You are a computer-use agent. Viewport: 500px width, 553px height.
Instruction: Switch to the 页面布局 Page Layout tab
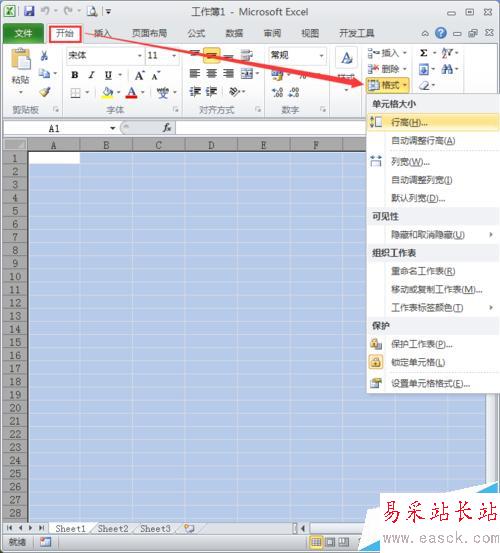coord(150,34)
